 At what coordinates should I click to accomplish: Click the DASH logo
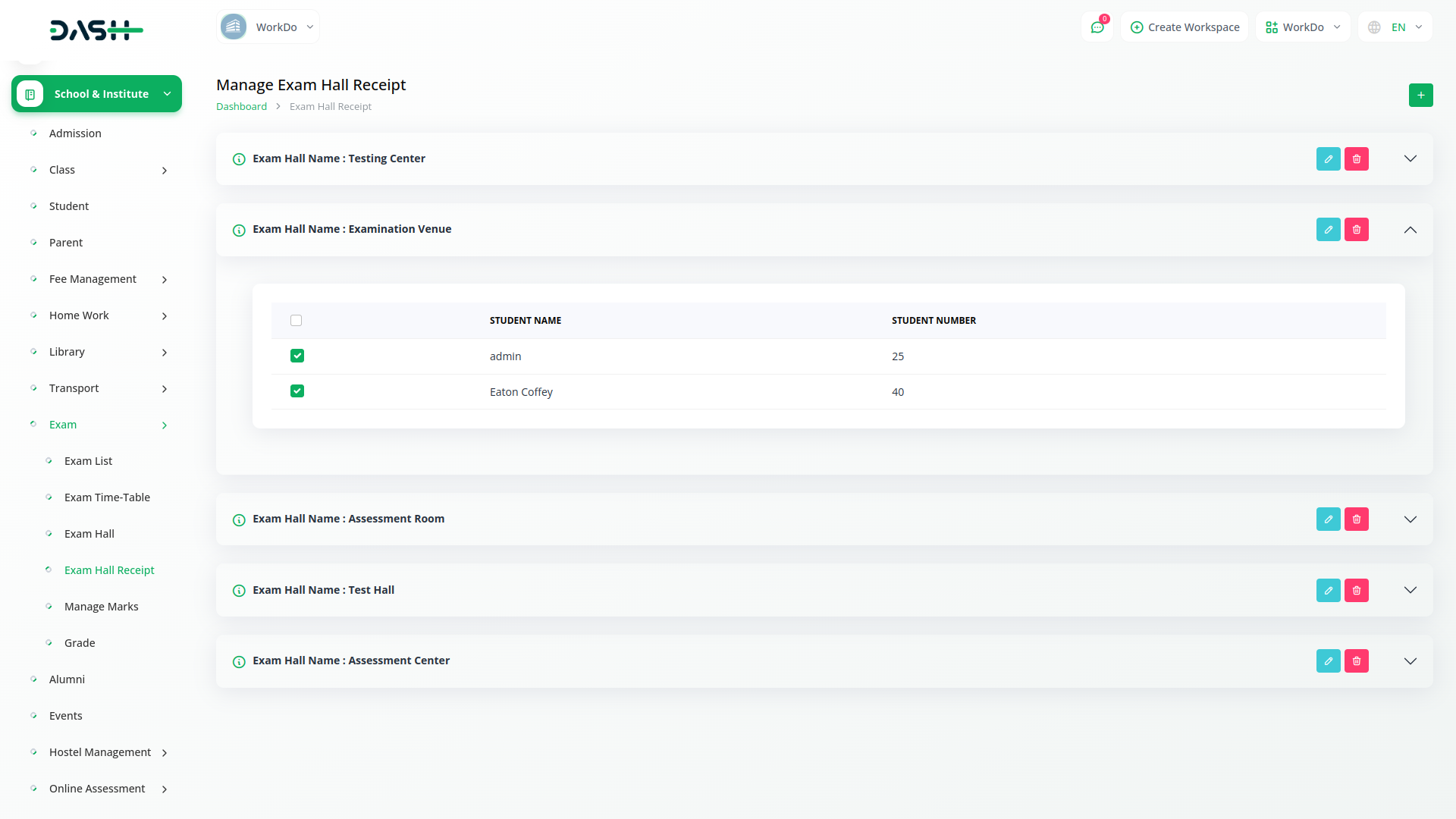tap(96, 30)
